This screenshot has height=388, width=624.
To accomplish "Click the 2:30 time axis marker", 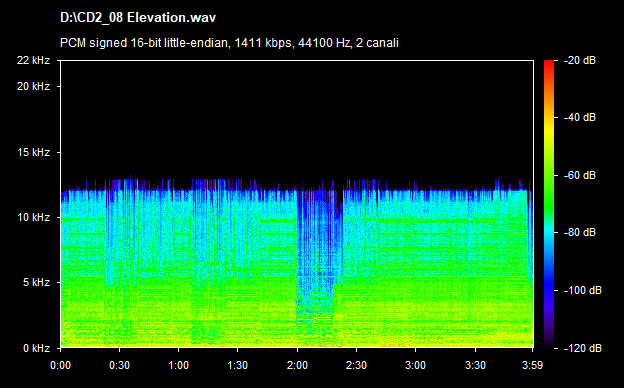I will point(356,365).
